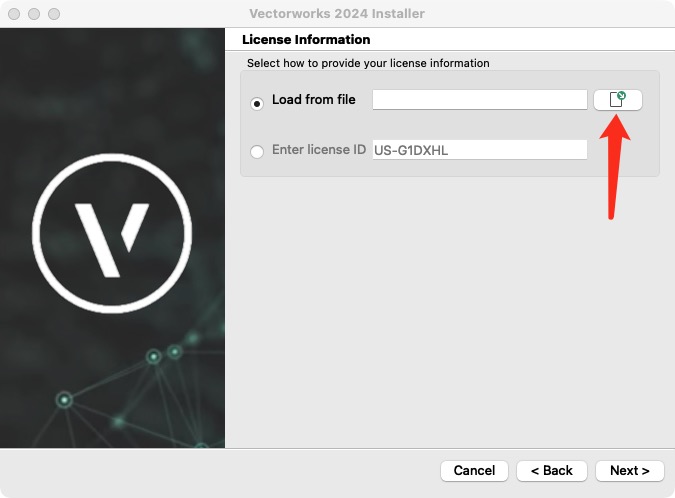This screenshot has width=675, height=498.
Task: Click the License Information heading
Action: (x=306, y=40)
